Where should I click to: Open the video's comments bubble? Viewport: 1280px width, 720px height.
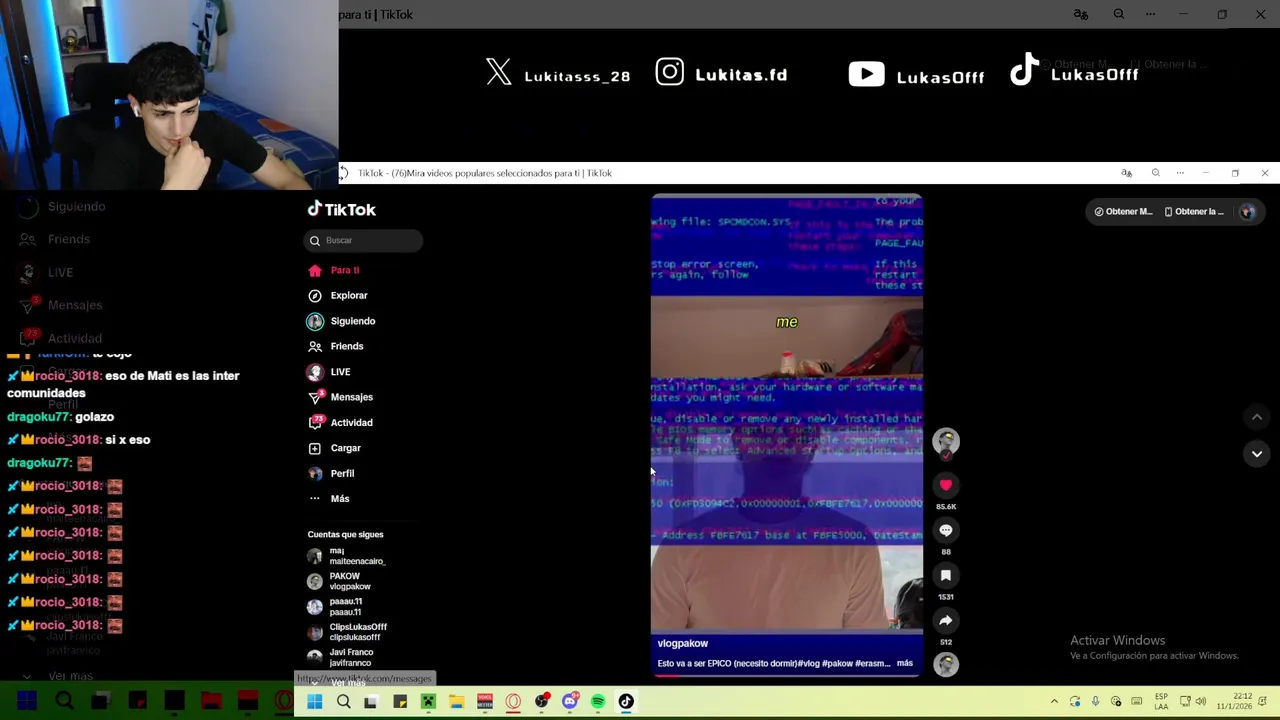(x=945, y=530)
